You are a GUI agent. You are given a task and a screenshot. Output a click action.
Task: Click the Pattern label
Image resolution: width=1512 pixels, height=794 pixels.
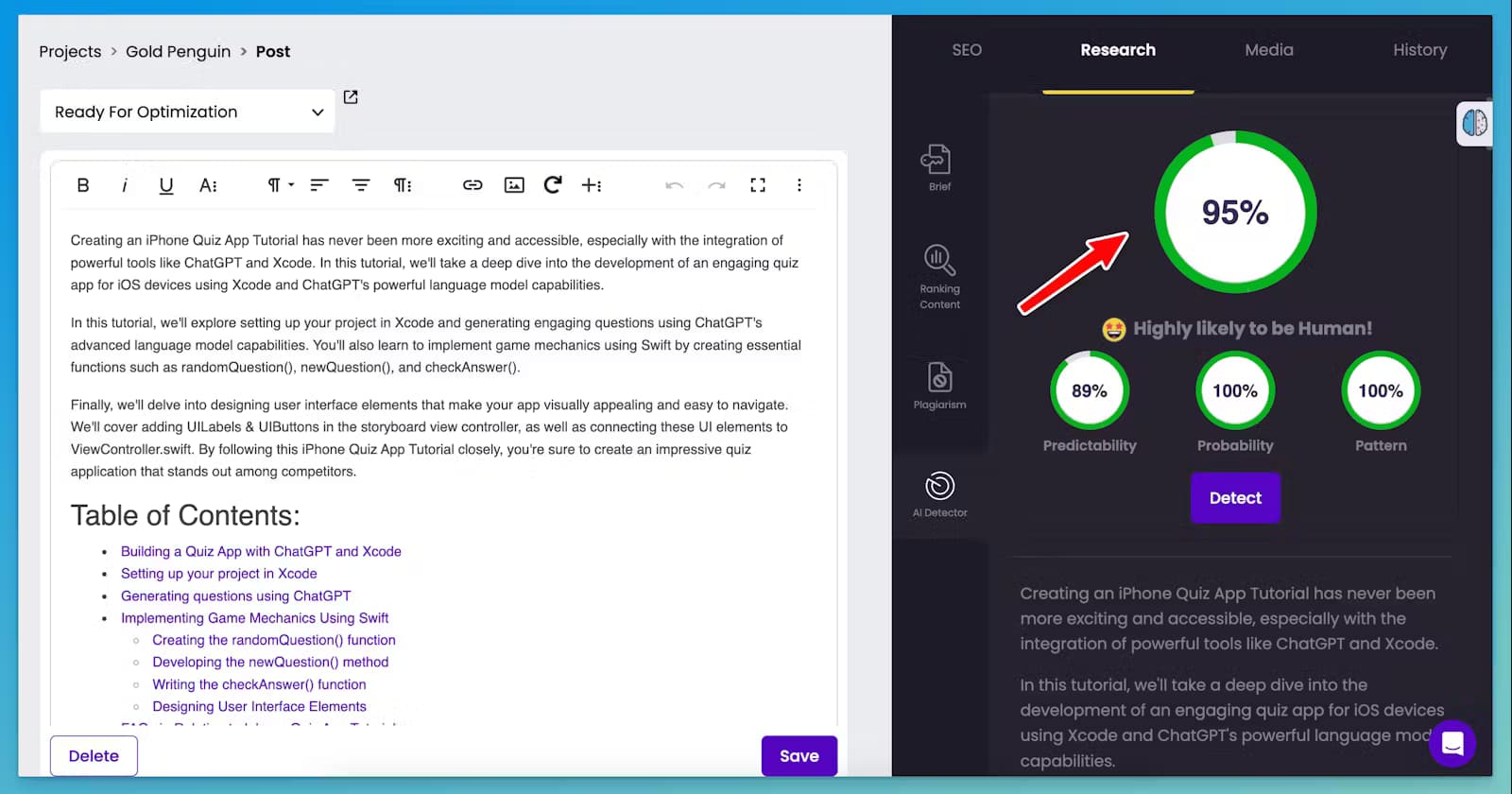click(1381, 445)
